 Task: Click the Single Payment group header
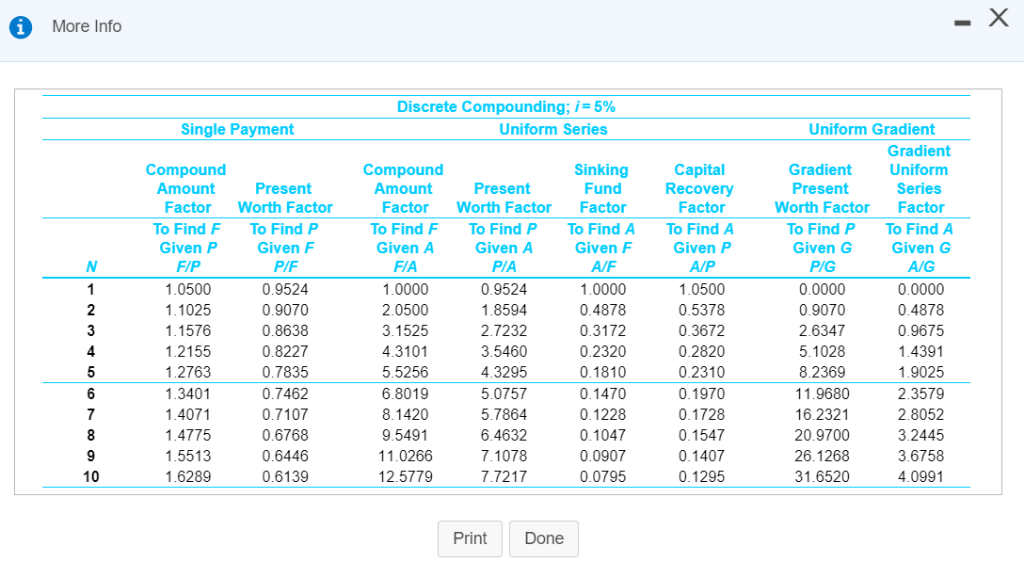237,129
